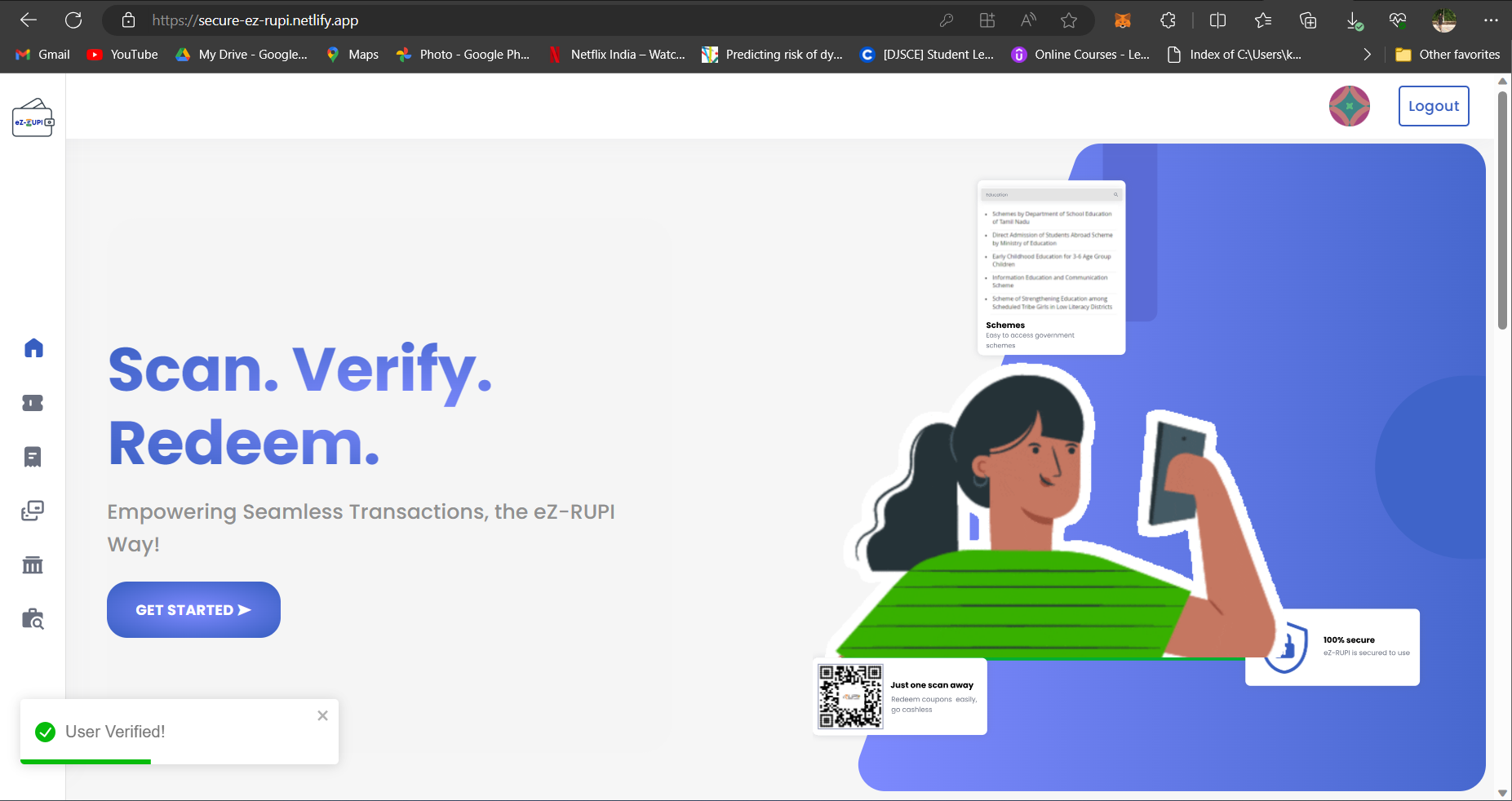Screen dimensions: 1512x801
Task: Open government schemes via the bank icon
Action: (33, 564)
